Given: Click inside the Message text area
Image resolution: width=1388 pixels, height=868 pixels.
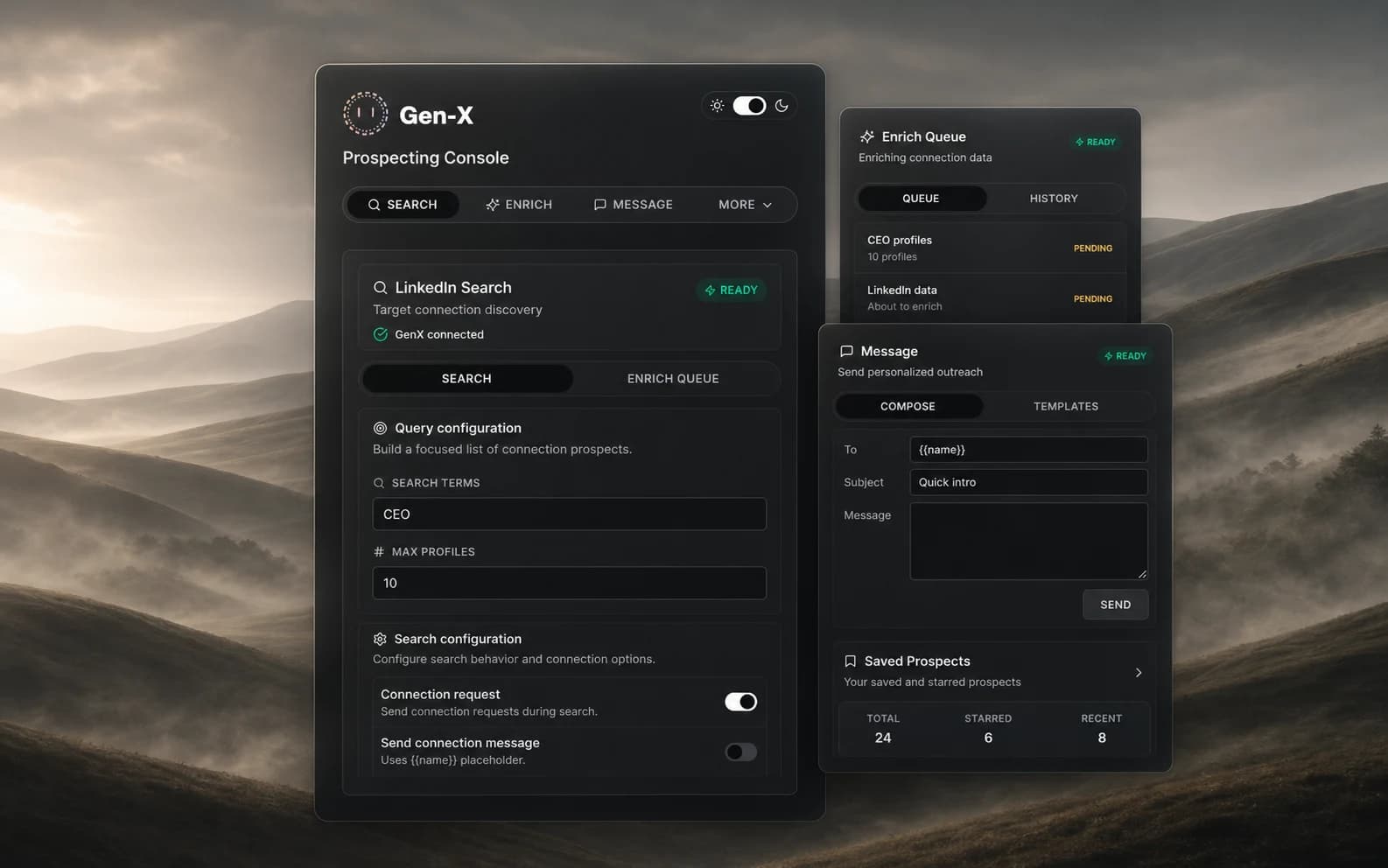Looking at the screenshot, I should coord(1028,541).
